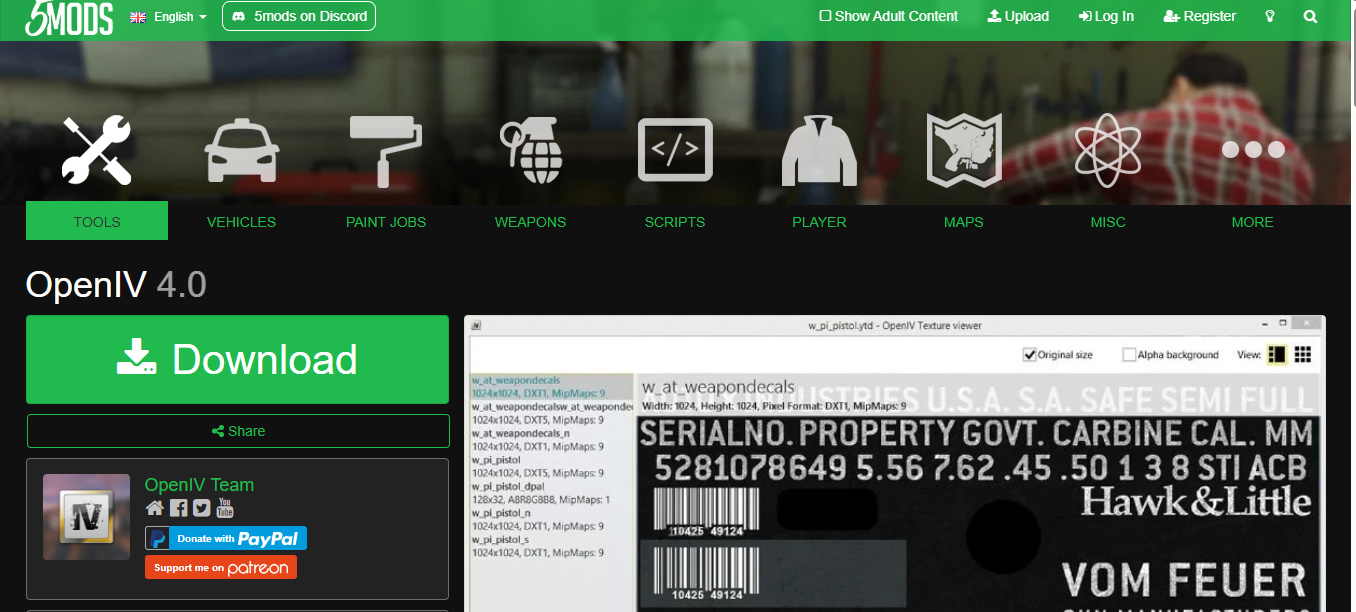
Task: Expand the three-dots More menu
Action: pyautogui.click(x=1253, y=150)
